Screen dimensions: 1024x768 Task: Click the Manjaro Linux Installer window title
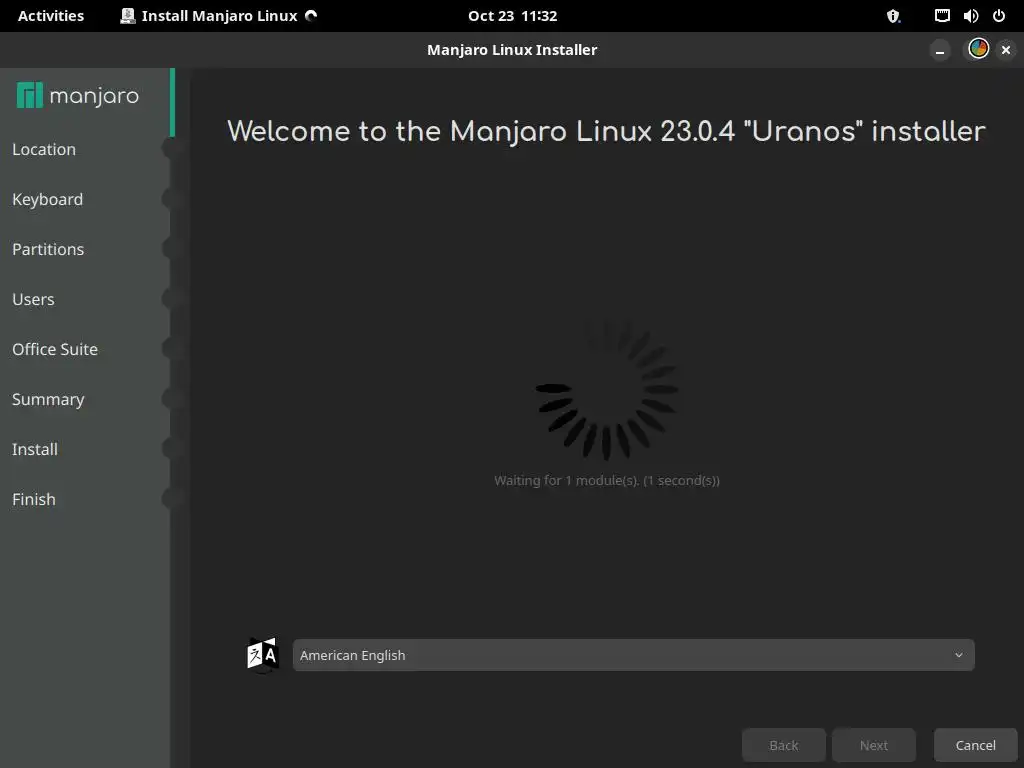(x=512, y=50)
